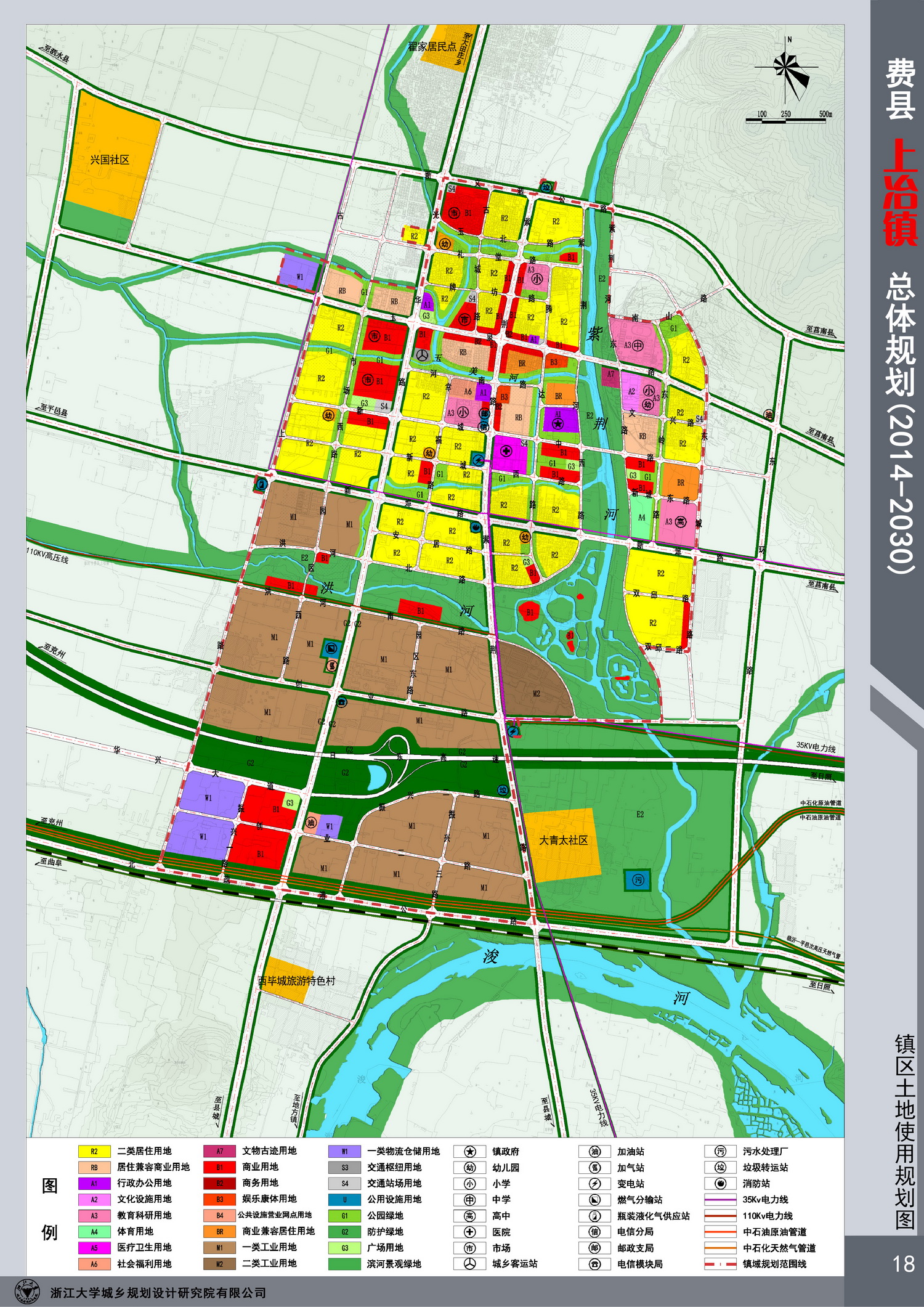Select the 垃圾转运站 legend icon
The height and width of the screenshot is (1307, 924).
tap(720, 1168)
